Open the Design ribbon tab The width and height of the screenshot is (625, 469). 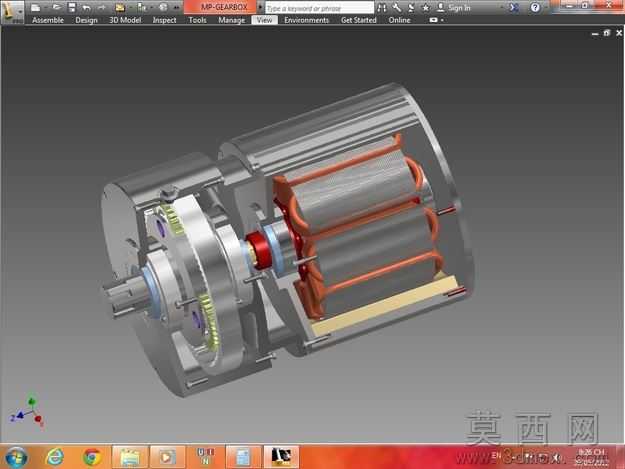tap(86, 20)
